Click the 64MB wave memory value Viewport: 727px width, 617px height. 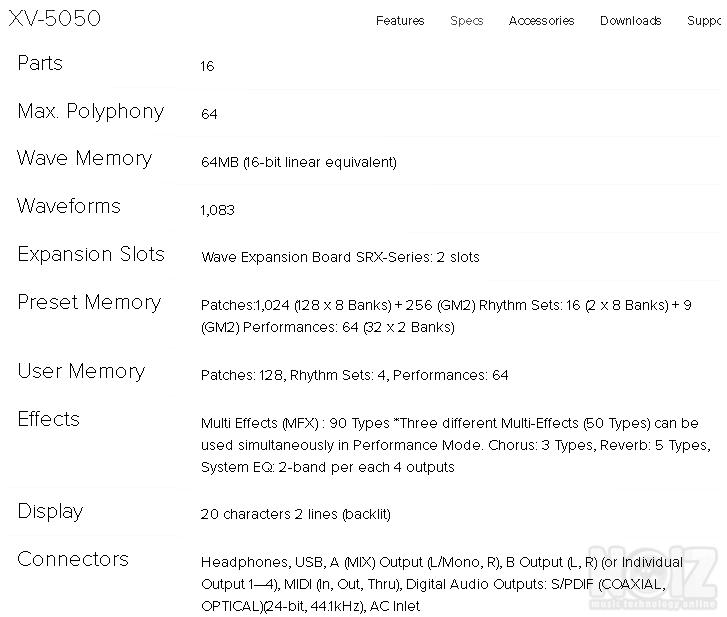(x=298, y=162)
